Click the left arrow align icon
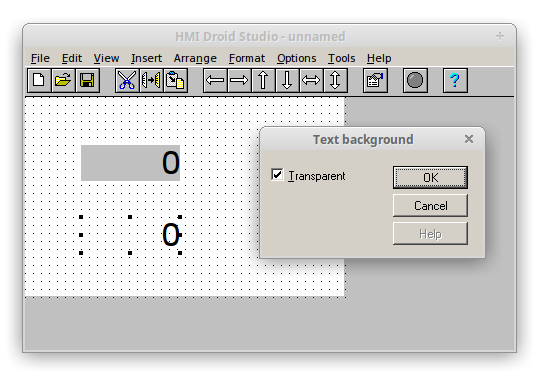The height and width of the screenshot is (375, 539). click(x=215, y=81)
